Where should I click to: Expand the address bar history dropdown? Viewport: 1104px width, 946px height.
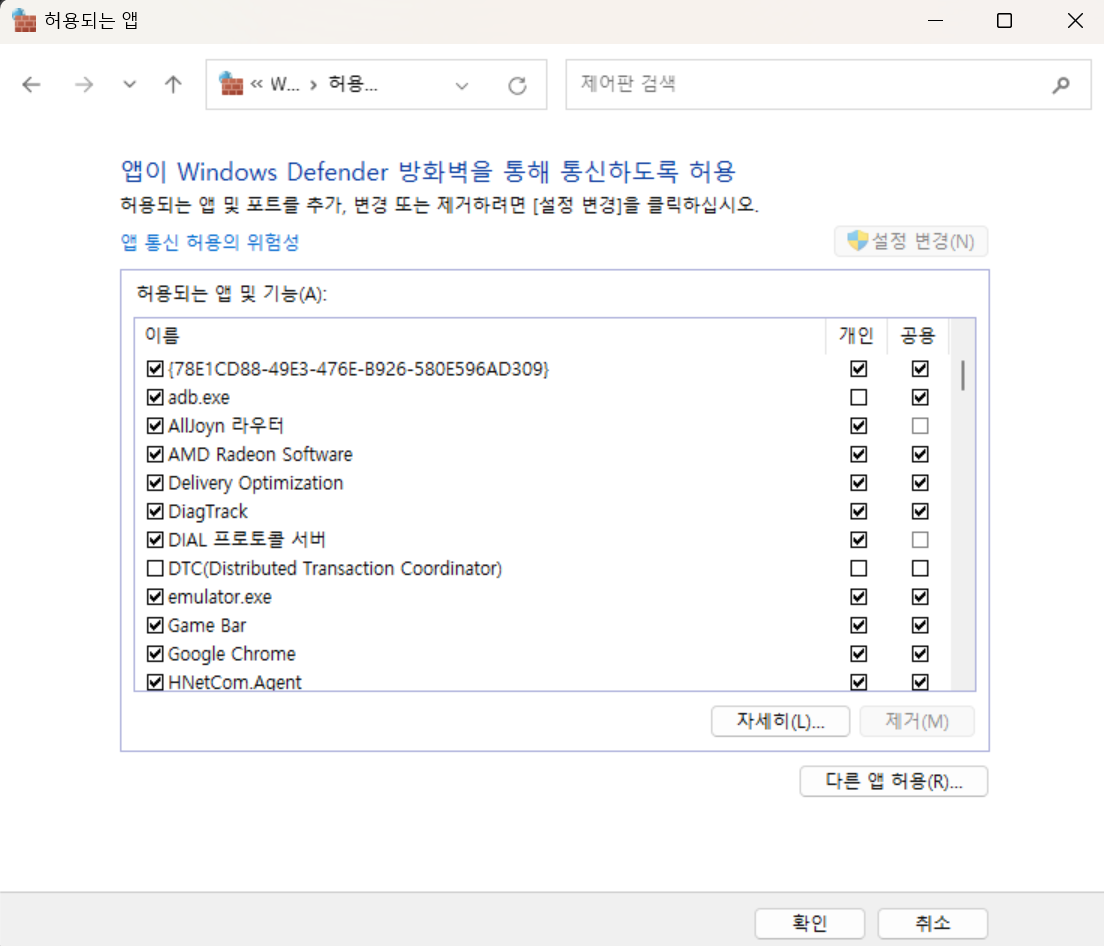(462, 86)
